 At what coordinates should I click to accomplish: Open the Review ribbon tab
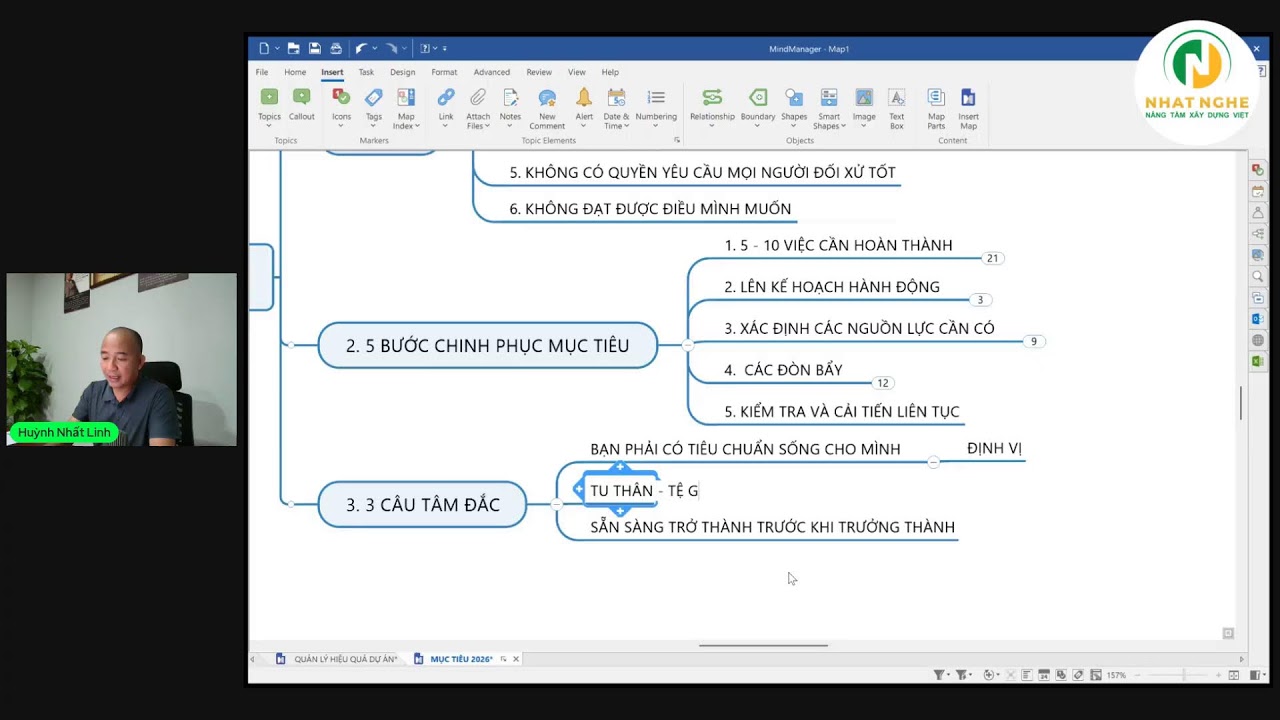(x=539, y=72)
